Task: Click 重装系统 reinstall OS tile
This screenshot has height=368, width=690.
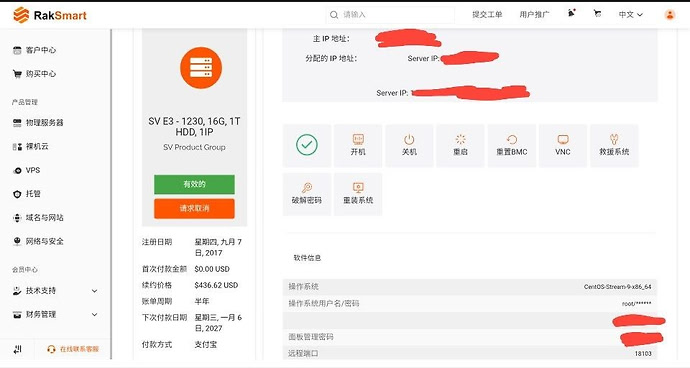Action: (x=358, y=194)
